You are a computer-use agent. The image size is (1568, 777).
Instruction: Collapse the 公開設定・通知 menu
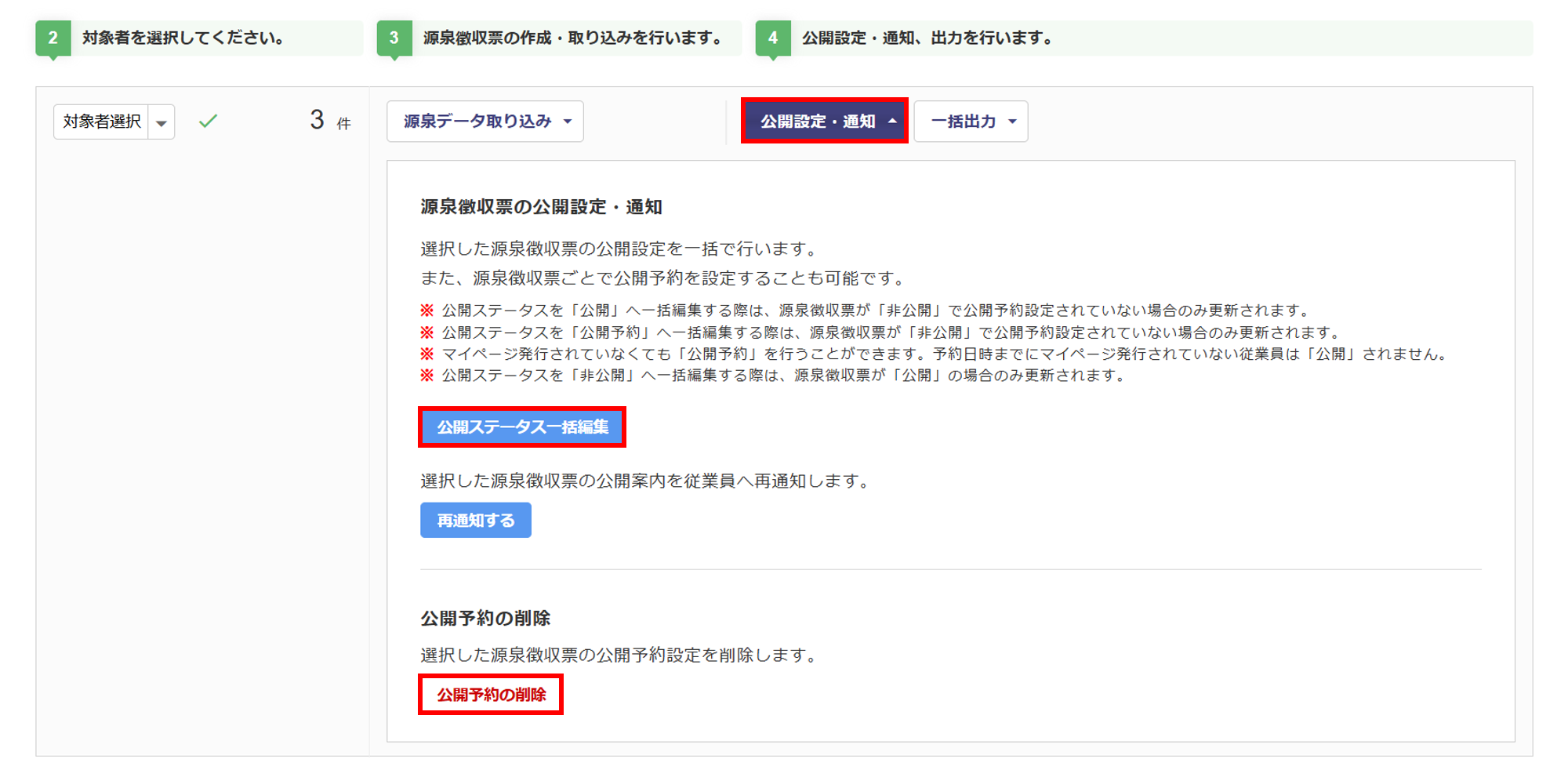click(825, 121)
